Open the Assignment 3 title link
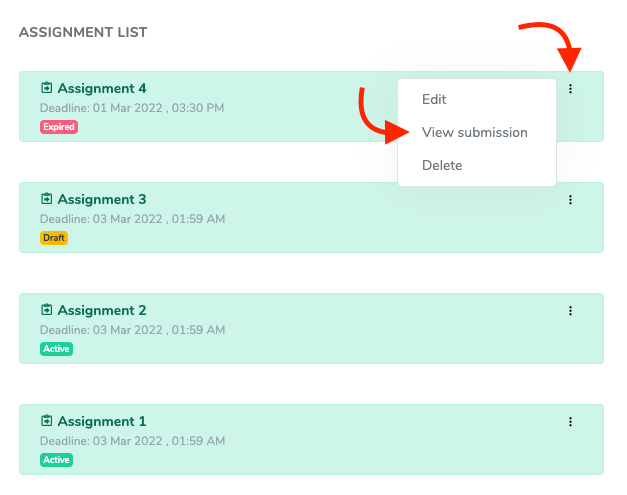627x495 pixels. coord(102,200)
